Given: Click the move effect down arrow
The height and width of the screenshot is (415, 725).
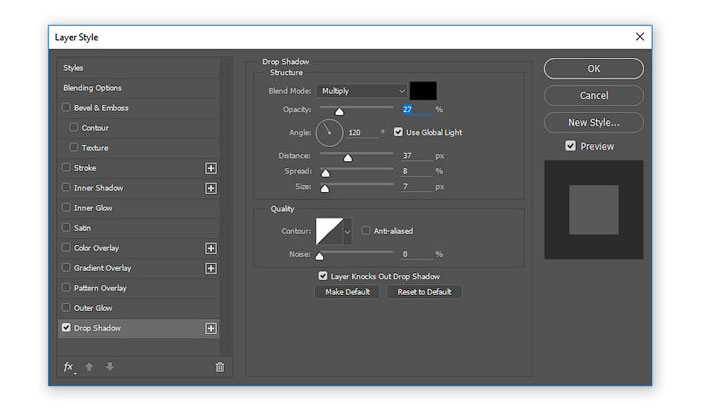Looking at the screenshot, I should click(x=110, y=367).
